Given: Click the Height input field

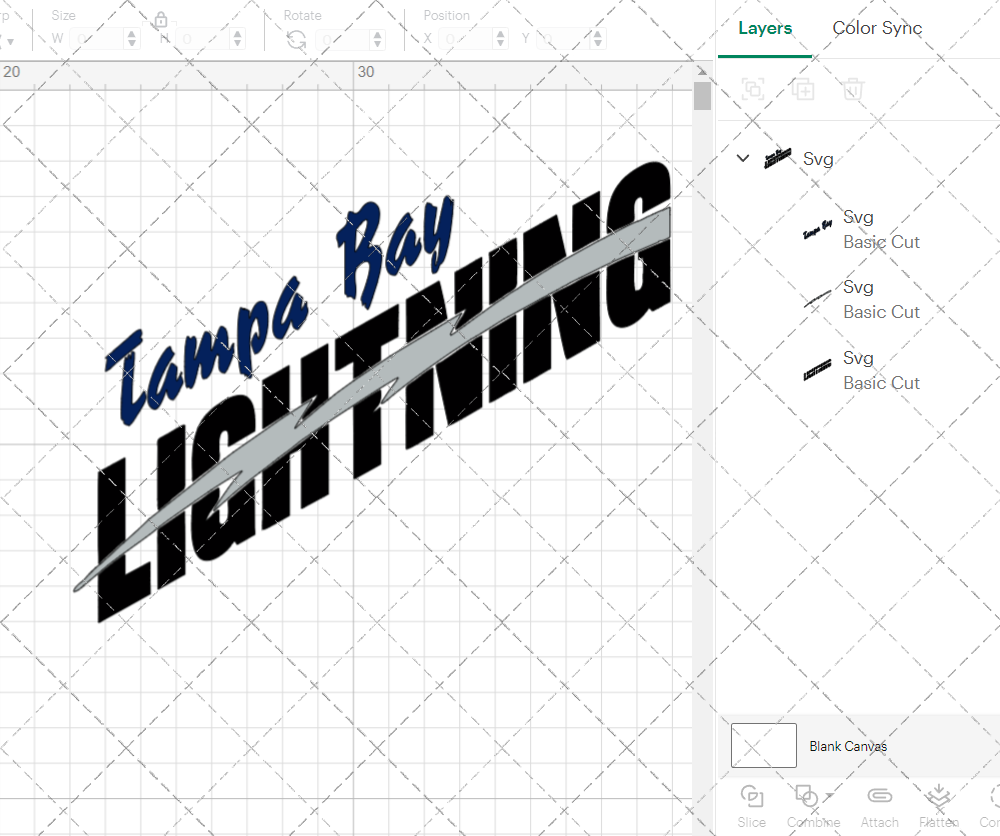Looking at the screenshot, I should click(x=203, y=39).
